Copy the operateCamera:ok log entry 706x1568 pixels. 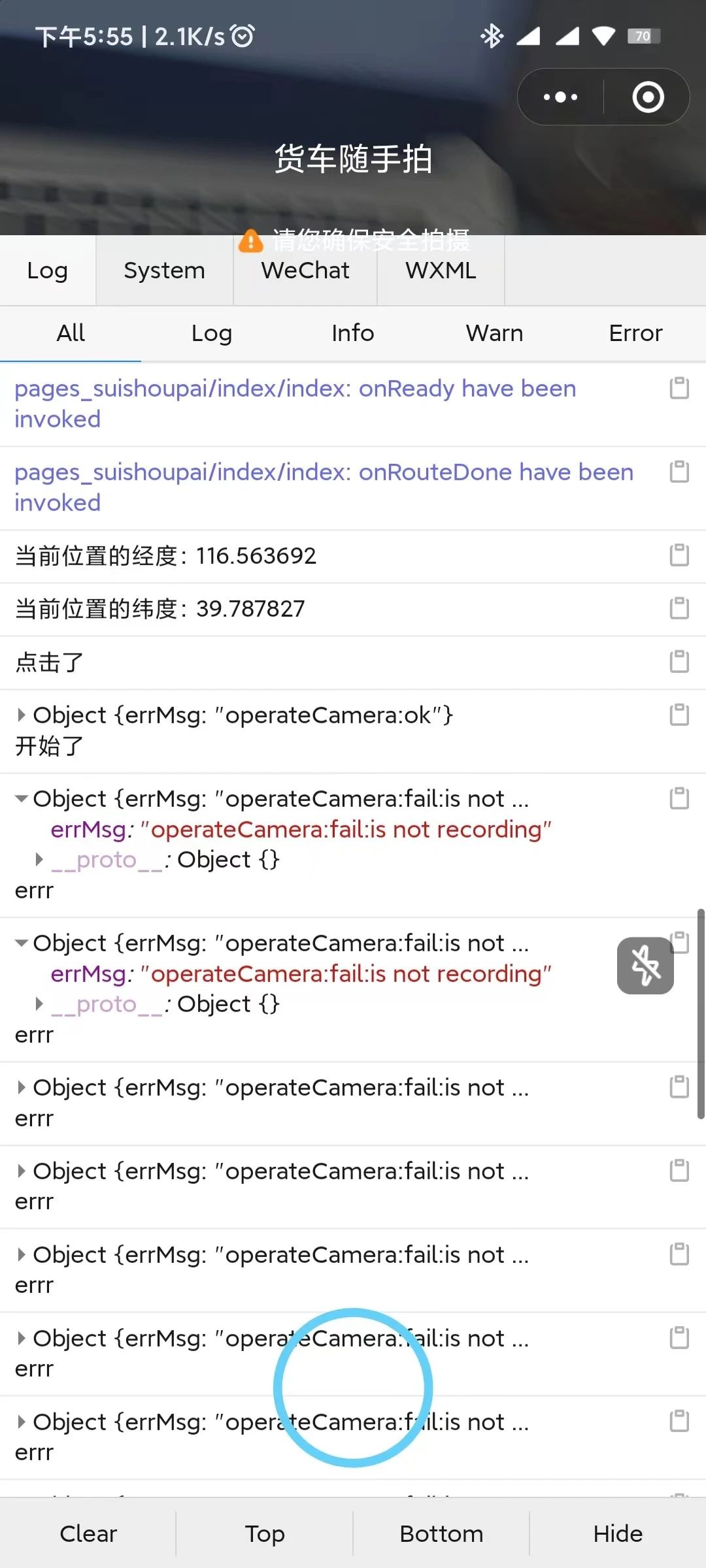click(679, 714)
